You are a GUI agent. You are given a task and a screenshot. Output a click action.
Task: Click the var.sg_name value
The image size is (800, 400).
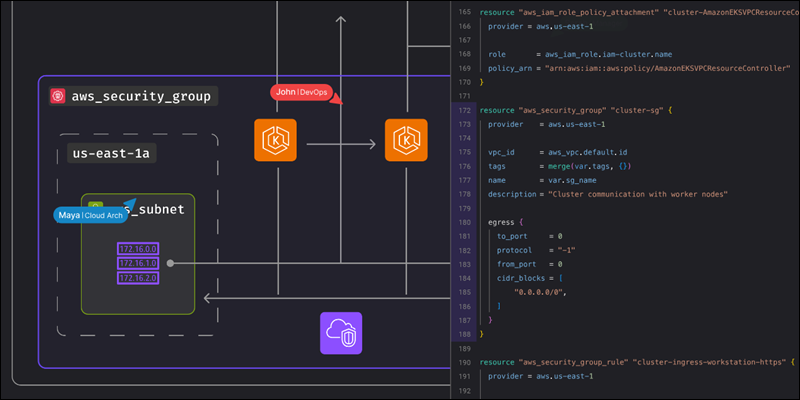(x=572, y=180)
